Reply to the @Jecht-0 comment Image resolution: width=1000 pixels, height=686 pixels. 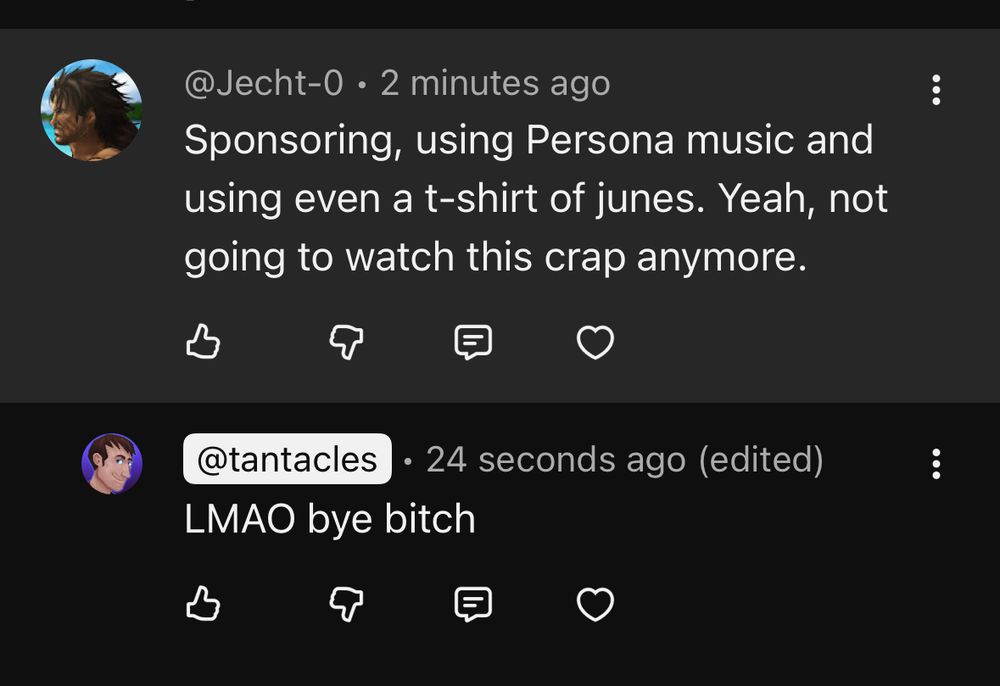coord(473,343)
